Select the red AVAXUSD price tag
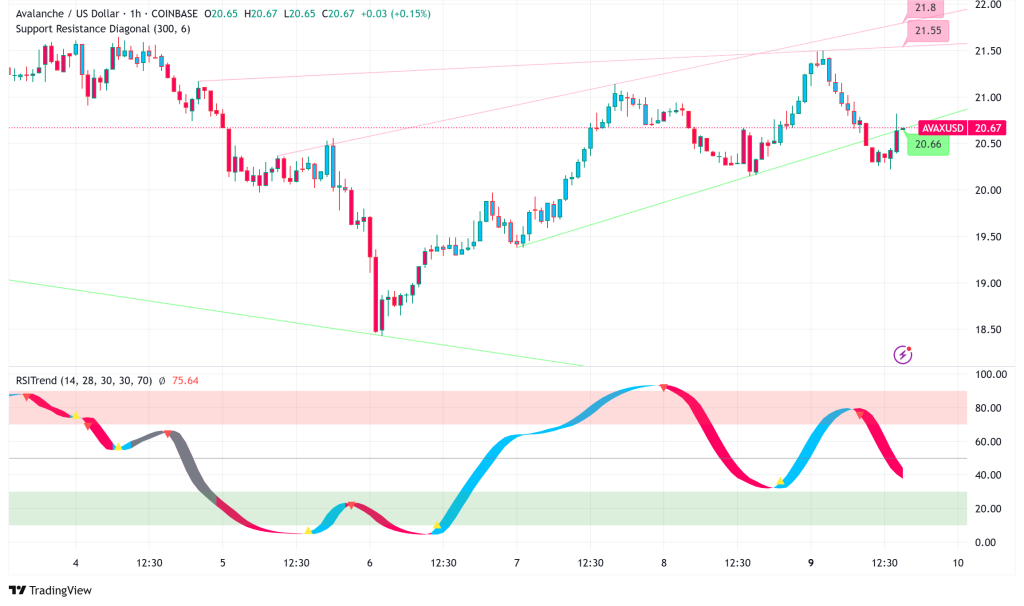The image size is (1024, 606). (942, 128)
